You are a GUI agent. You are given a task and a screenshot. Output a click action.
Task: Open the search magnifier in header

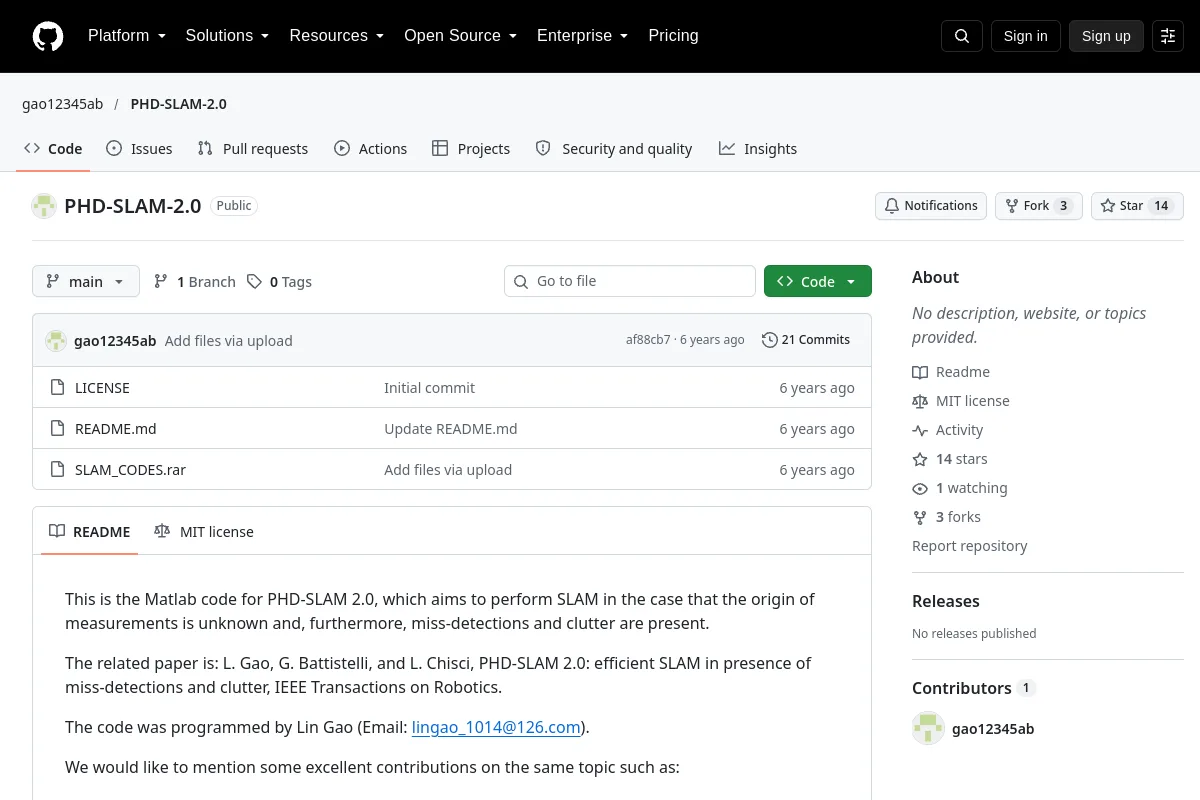962,36
